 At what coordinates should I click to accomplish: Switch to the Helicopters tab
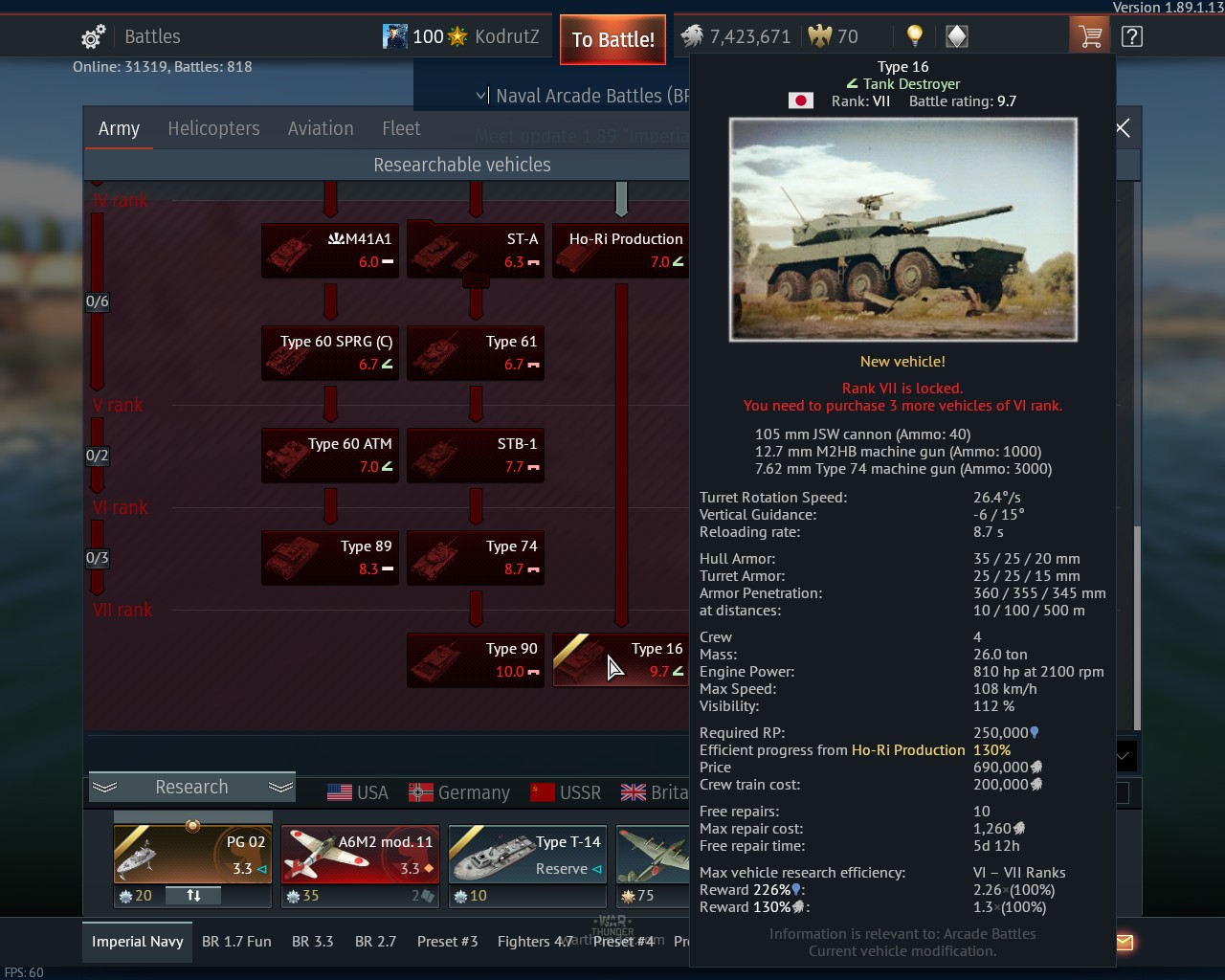[x=213, y=128]
